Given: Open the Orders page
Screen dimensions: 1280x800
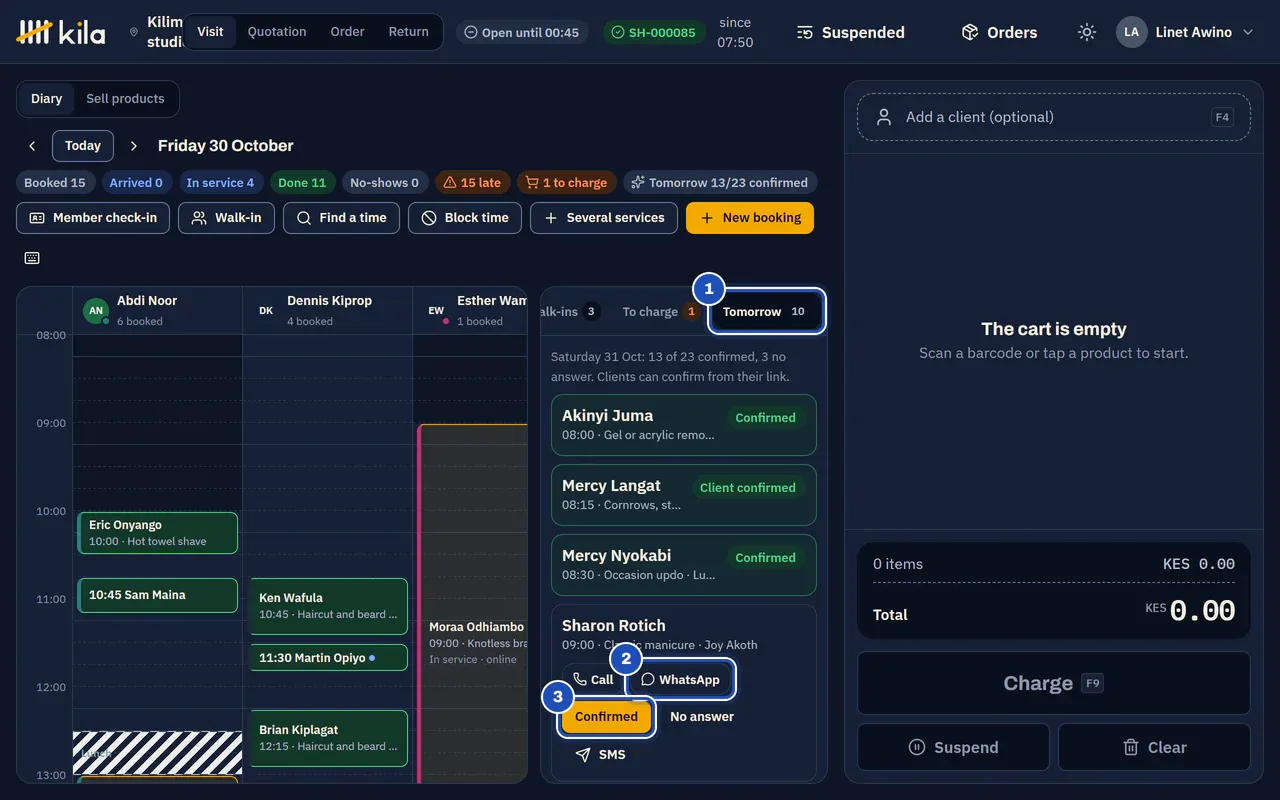Looking at the screenshot, I should [x=999, y=32].
